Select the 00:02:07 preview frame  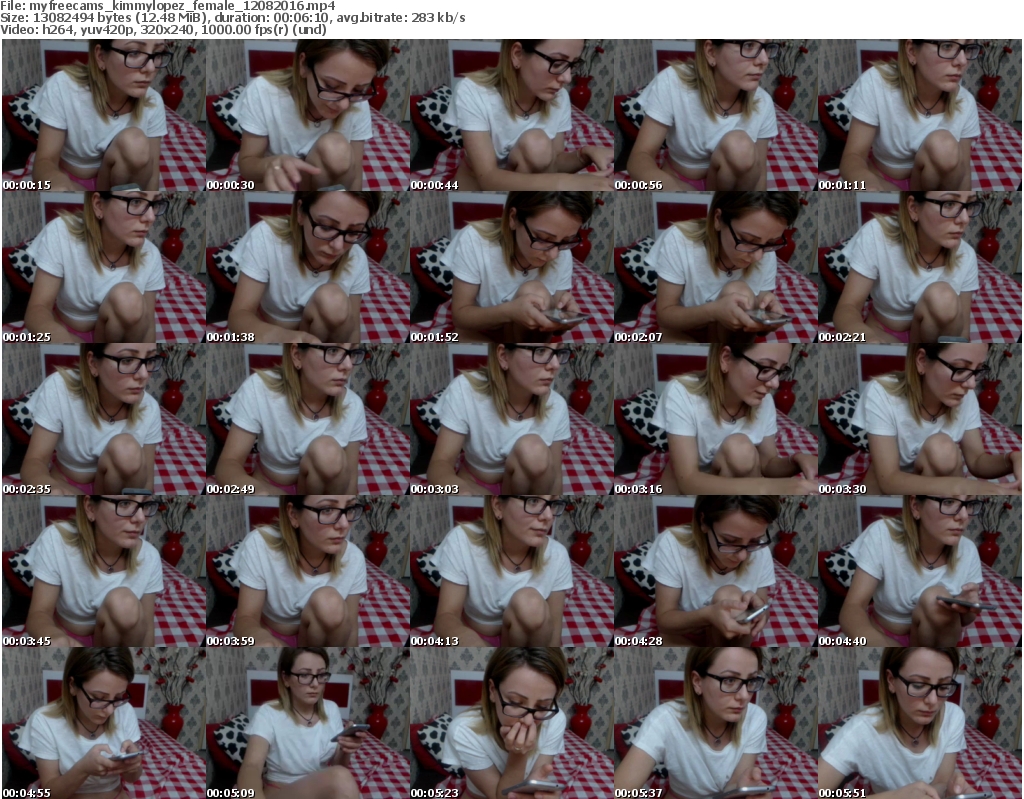[716, 267]
